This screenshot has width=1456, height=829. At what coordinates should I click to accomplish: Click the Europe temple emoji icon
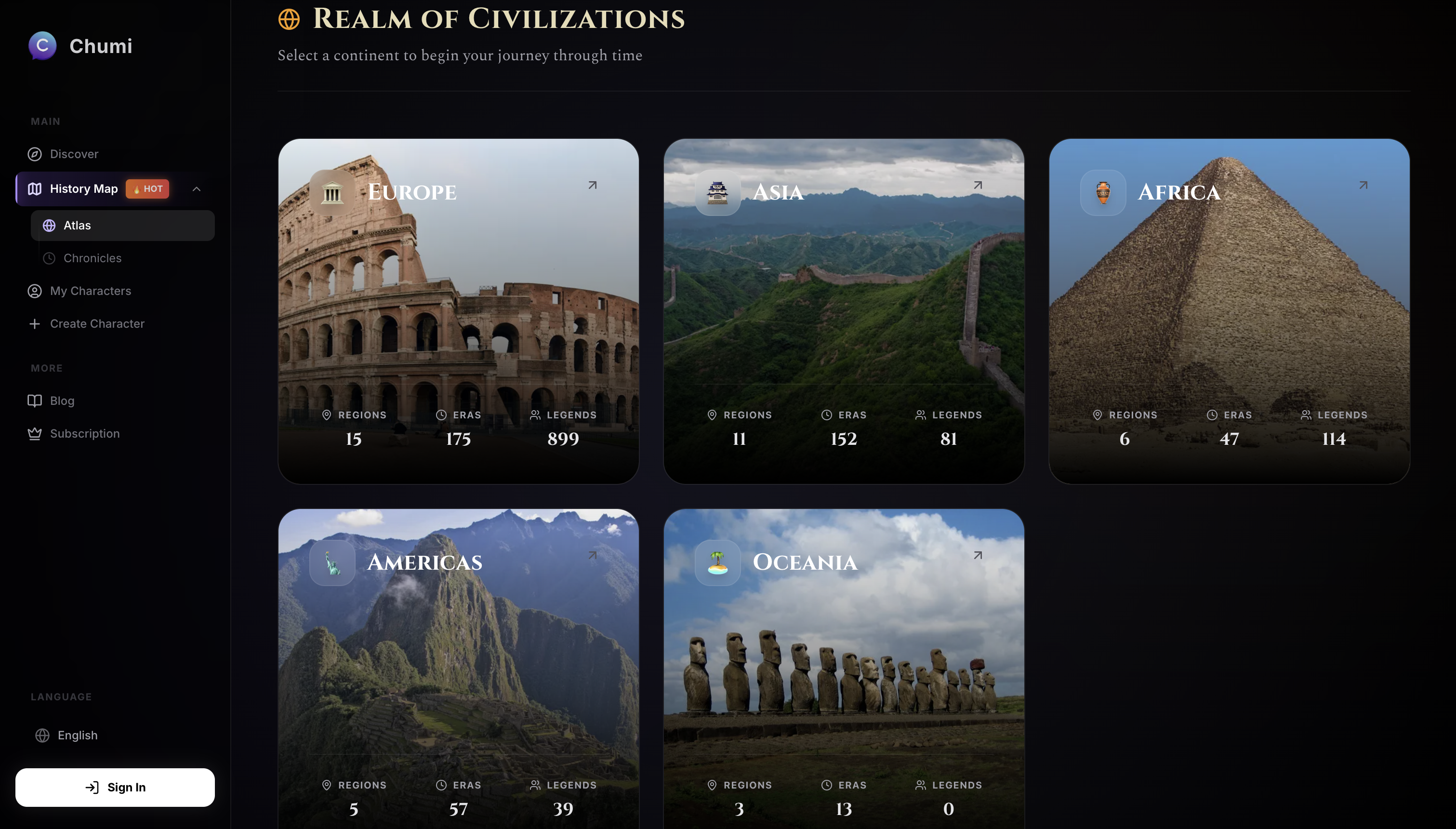(x=332, y=192)
